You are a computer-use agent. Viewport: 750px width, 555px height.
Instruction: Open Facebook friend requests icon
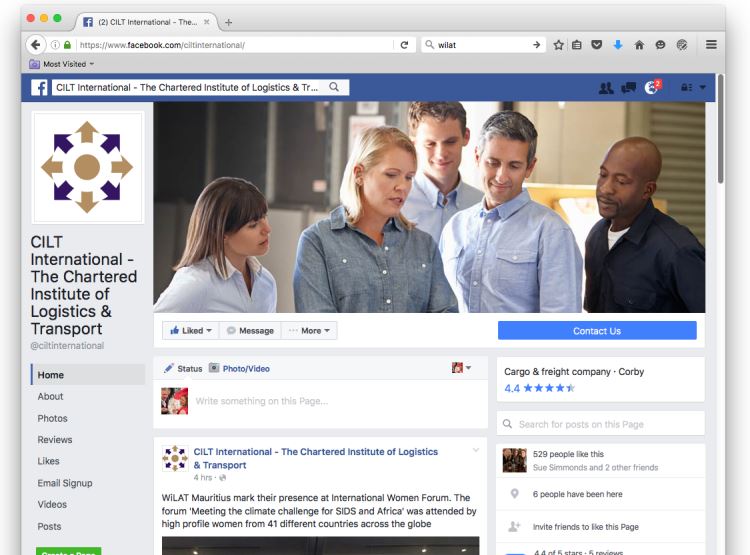[x=606, y=88]
